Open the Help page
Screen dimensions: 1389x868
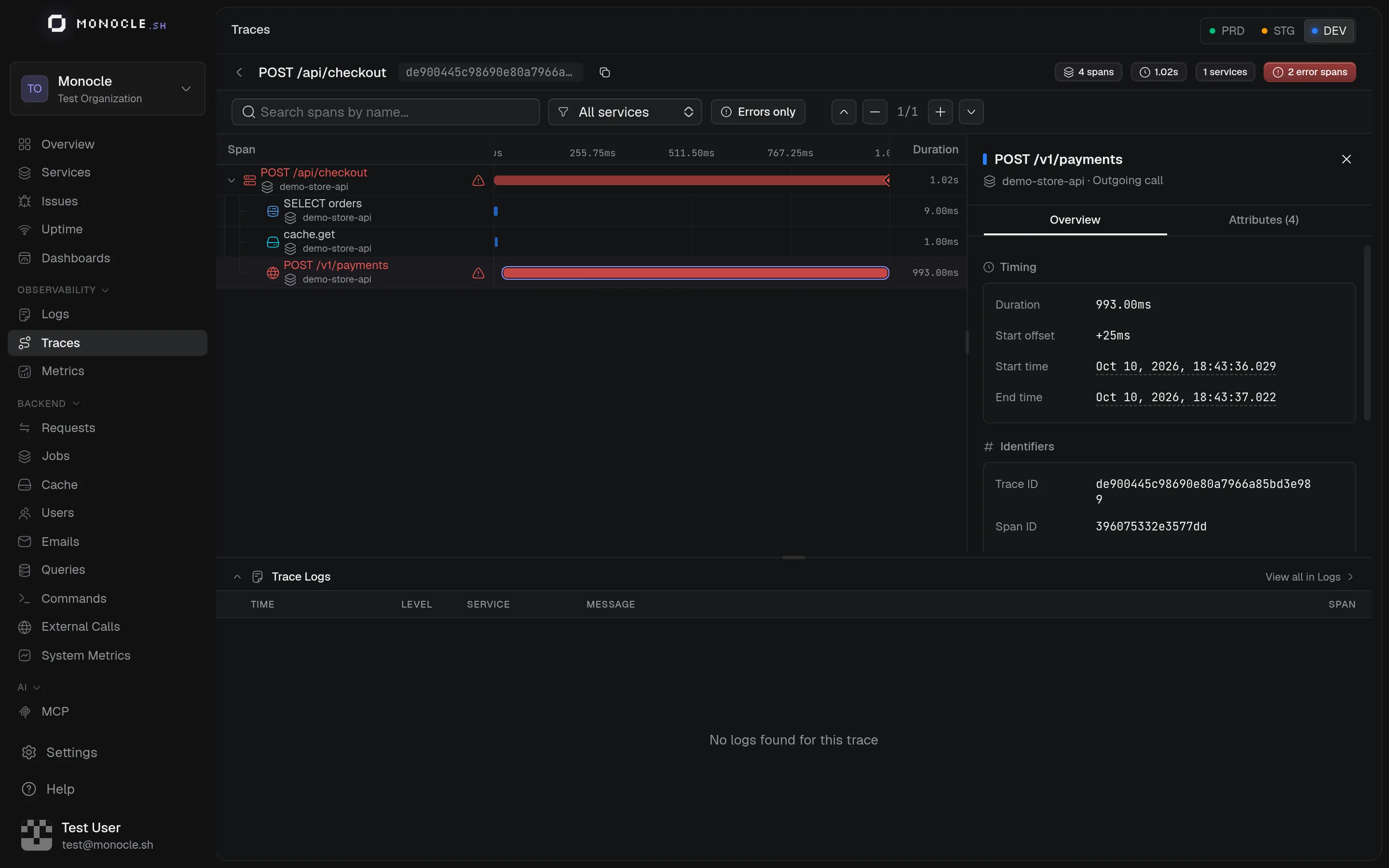[108, 789]
